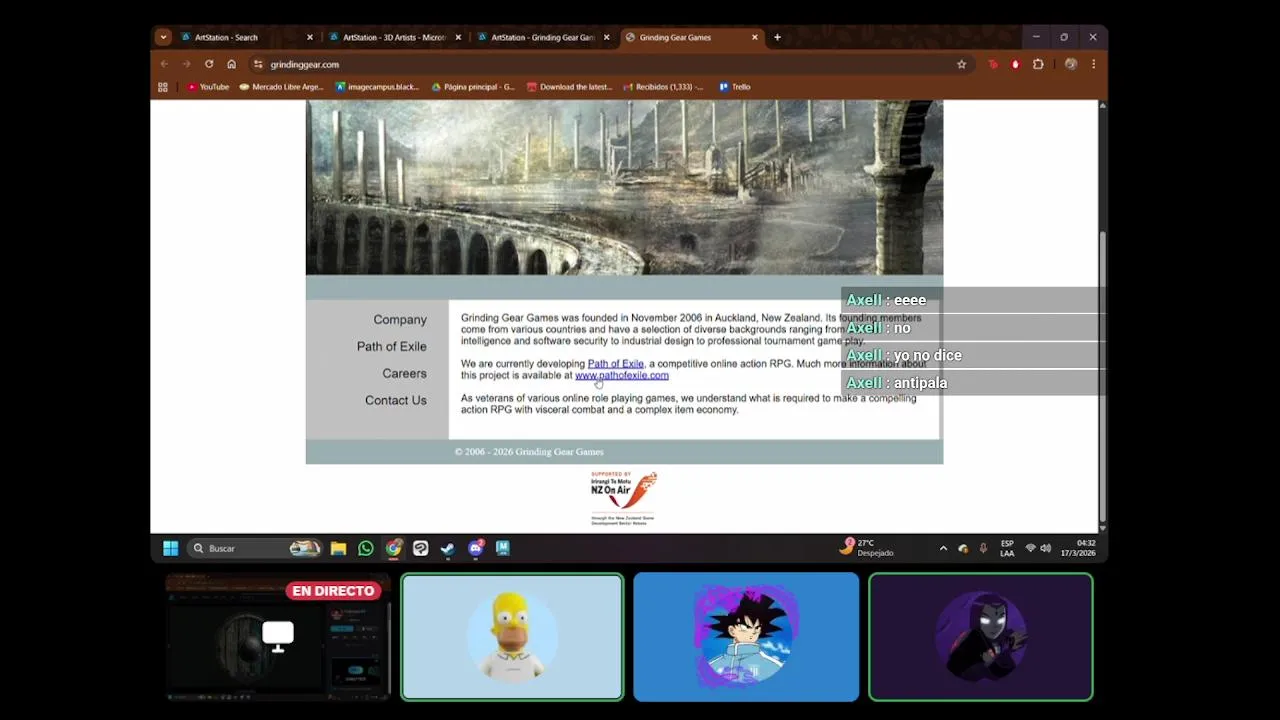Screen dimensions: 1280x720
Task: Open File Explorer from the taskbar
Action: click(339, 548)
